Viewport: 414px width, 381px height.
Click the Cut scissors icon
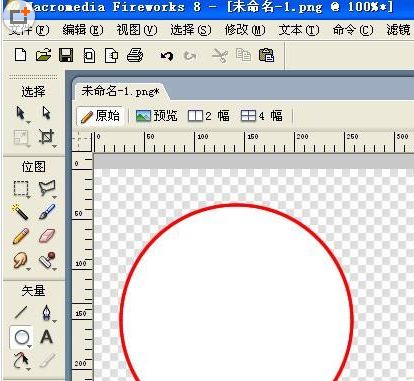point(220,55)
